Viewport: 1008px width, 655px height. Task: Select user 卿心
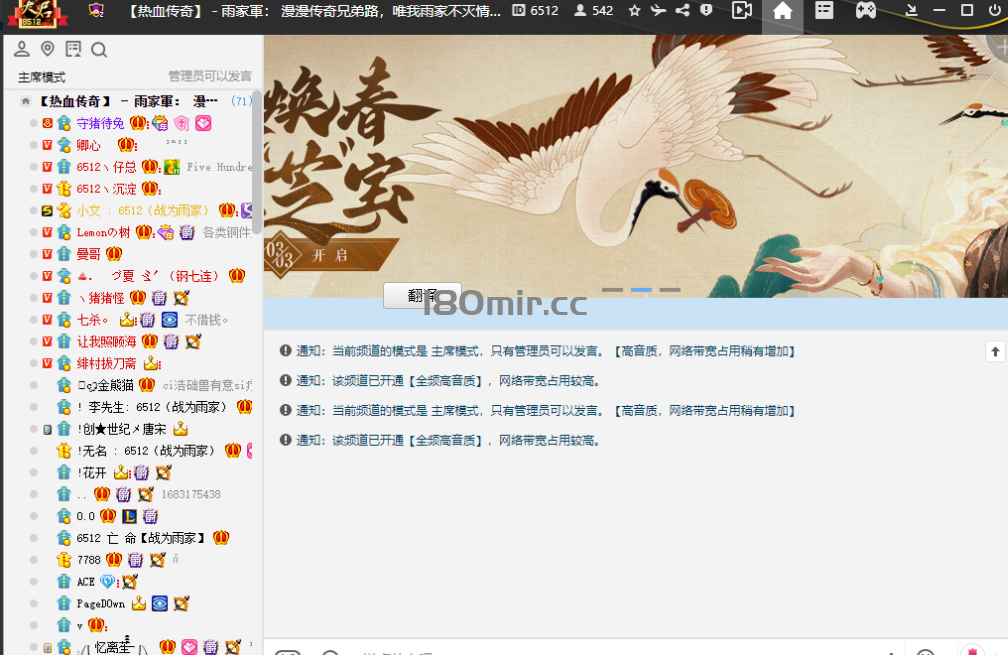(x=89, y=145)
